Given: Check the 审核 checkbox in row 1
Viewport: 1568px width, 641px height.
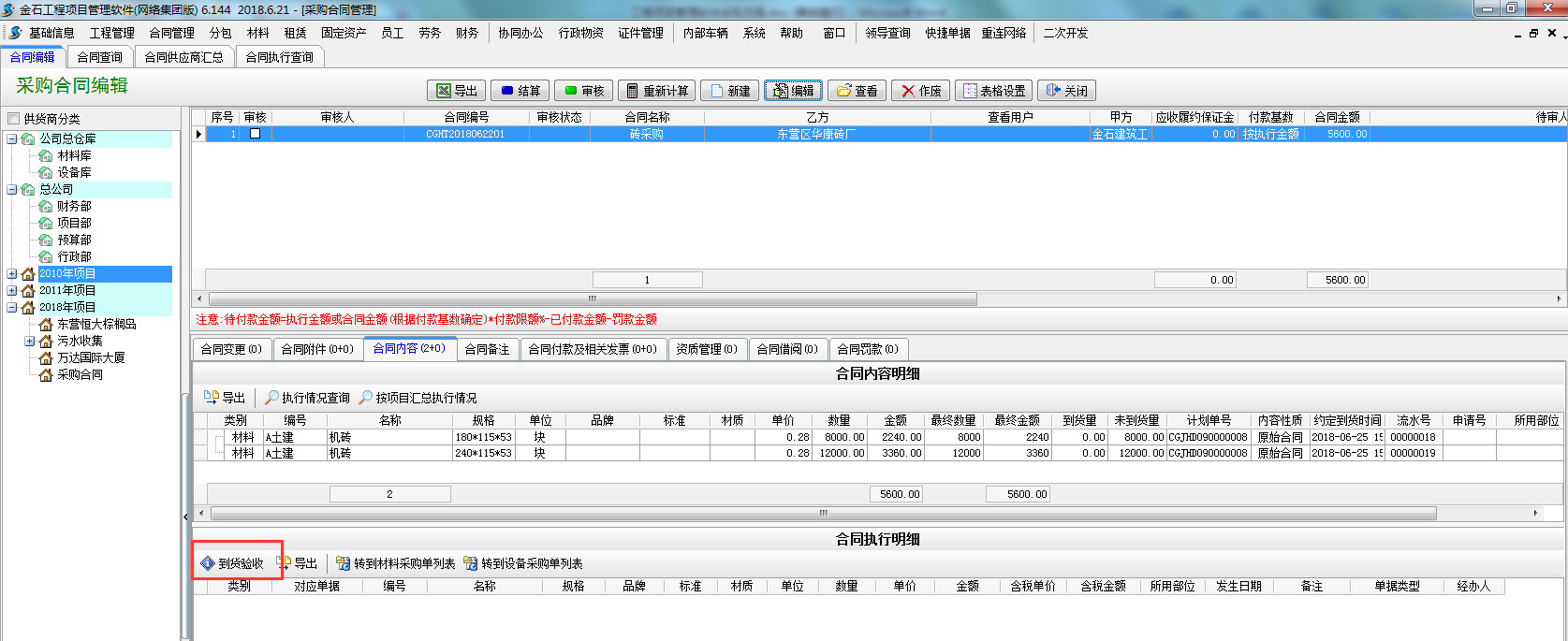Looking at the screenshot, I should click(x=255, y=134).
